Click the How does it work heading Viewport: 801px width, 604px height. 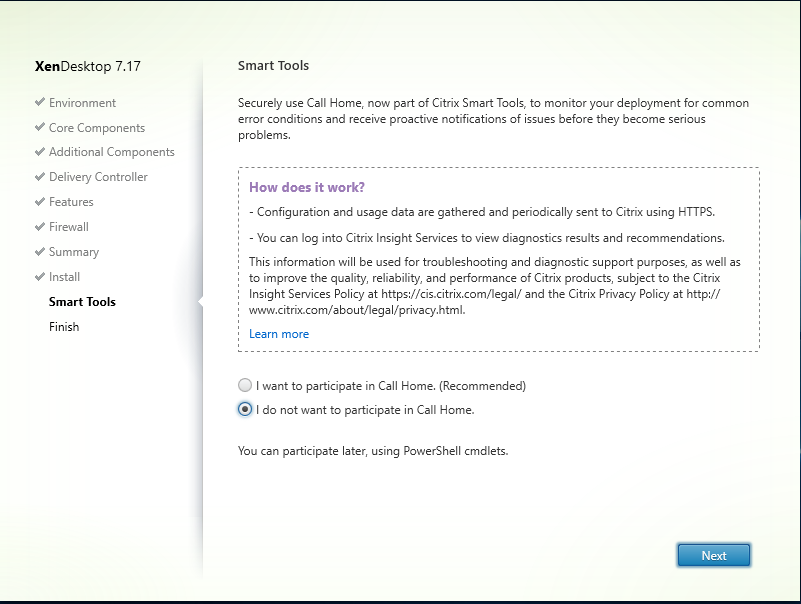pos(307,188)
